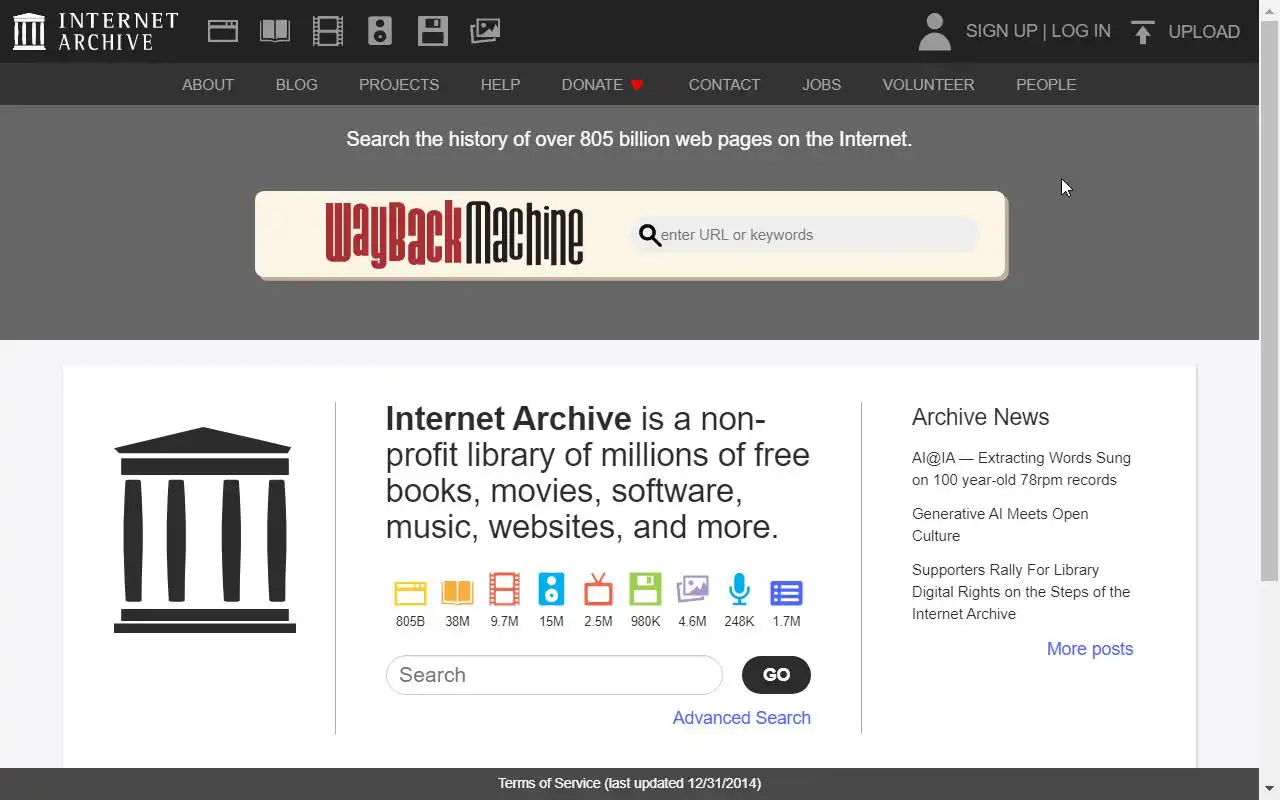This screenshot has height=800, width=1280.
Task: Open the blue audio speaker icon (15M)
Action: tap(551, 590)
